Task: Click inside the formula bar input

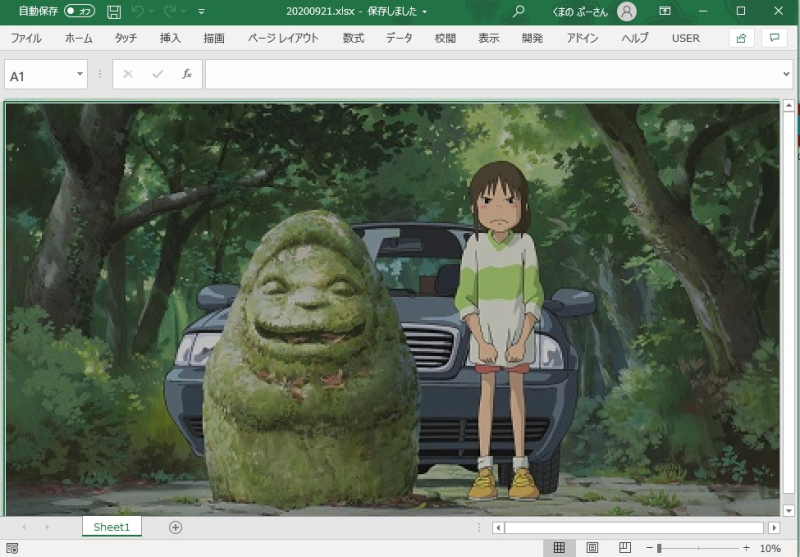Action: 493,74
